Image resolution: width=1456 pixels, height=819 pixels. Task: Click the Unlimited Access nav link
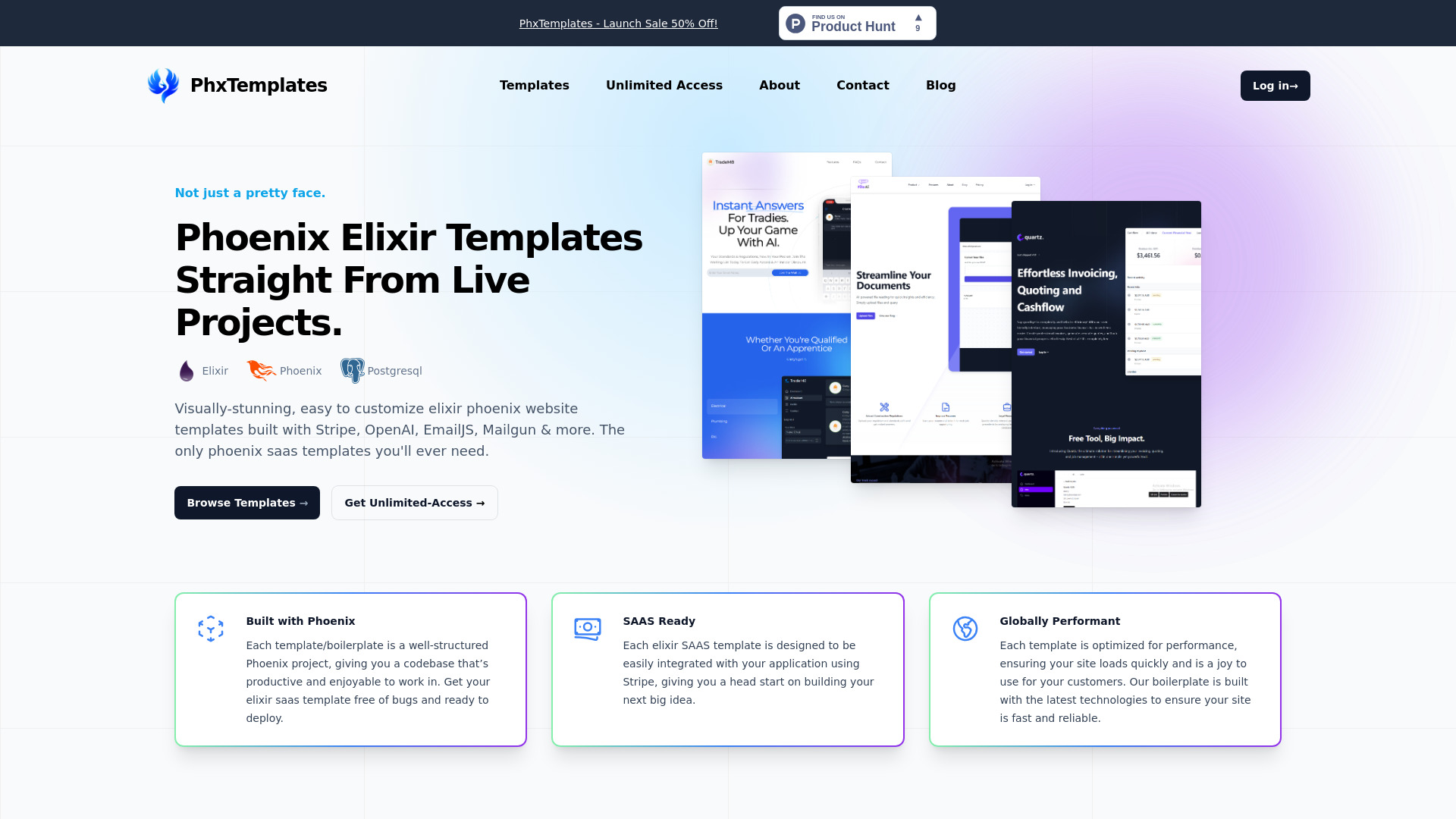coord(664,85)
